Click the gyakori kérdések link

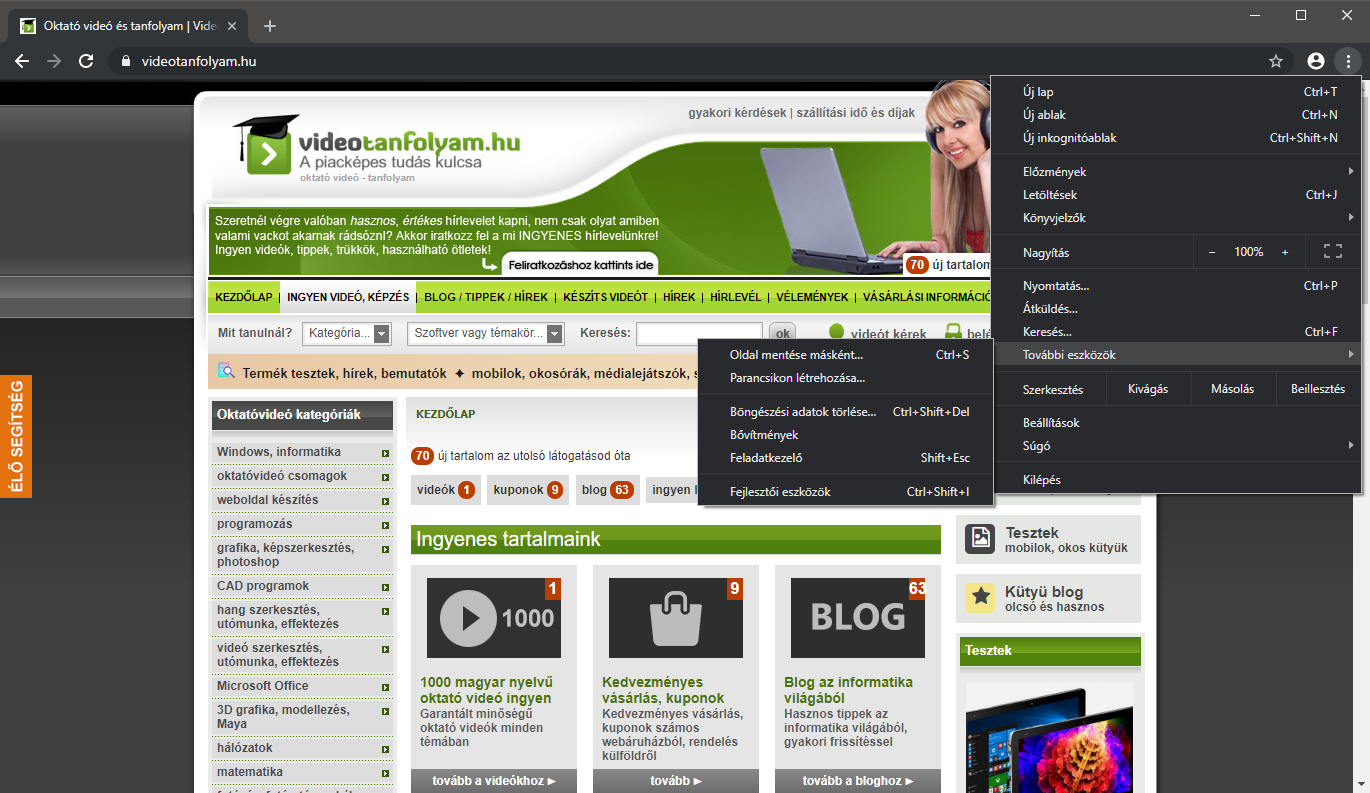pyautogui.click(x=737, y=113)
